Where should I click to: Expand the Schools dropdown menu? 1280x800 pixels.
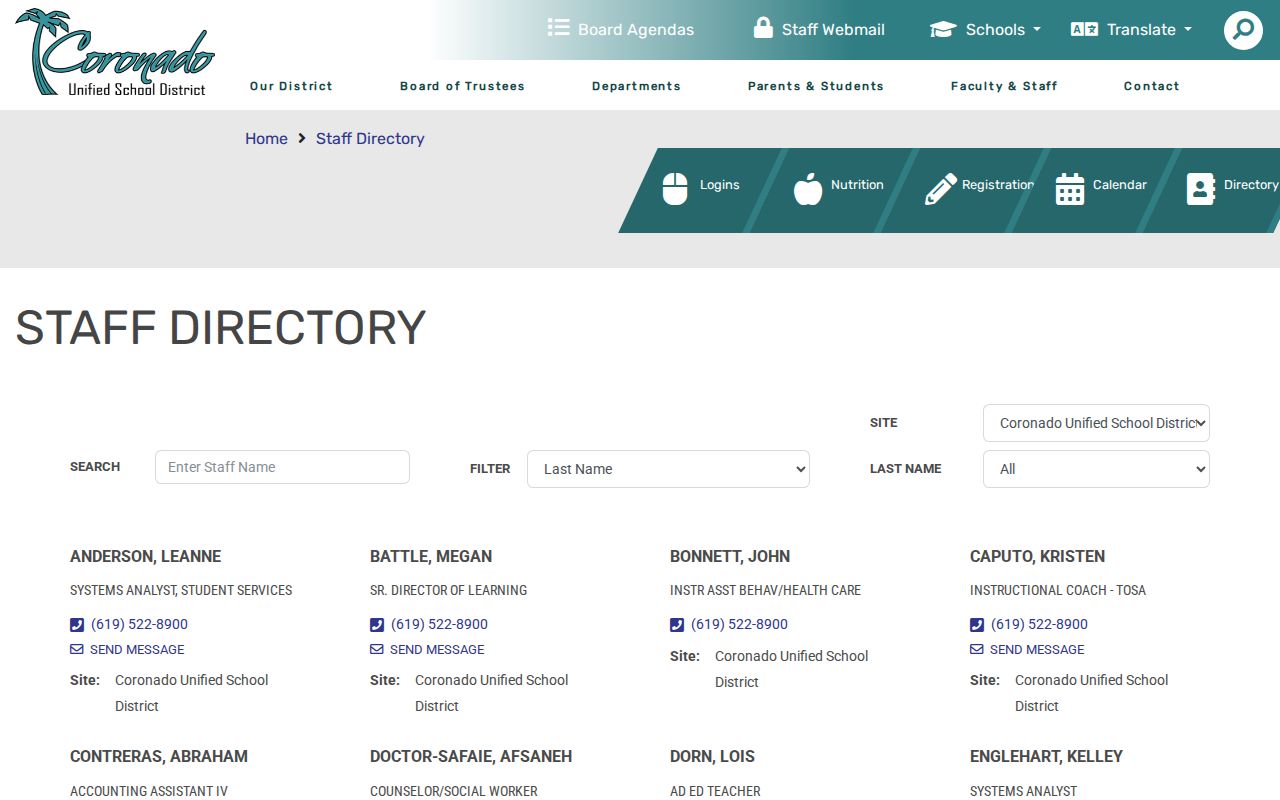coord(985,29)
